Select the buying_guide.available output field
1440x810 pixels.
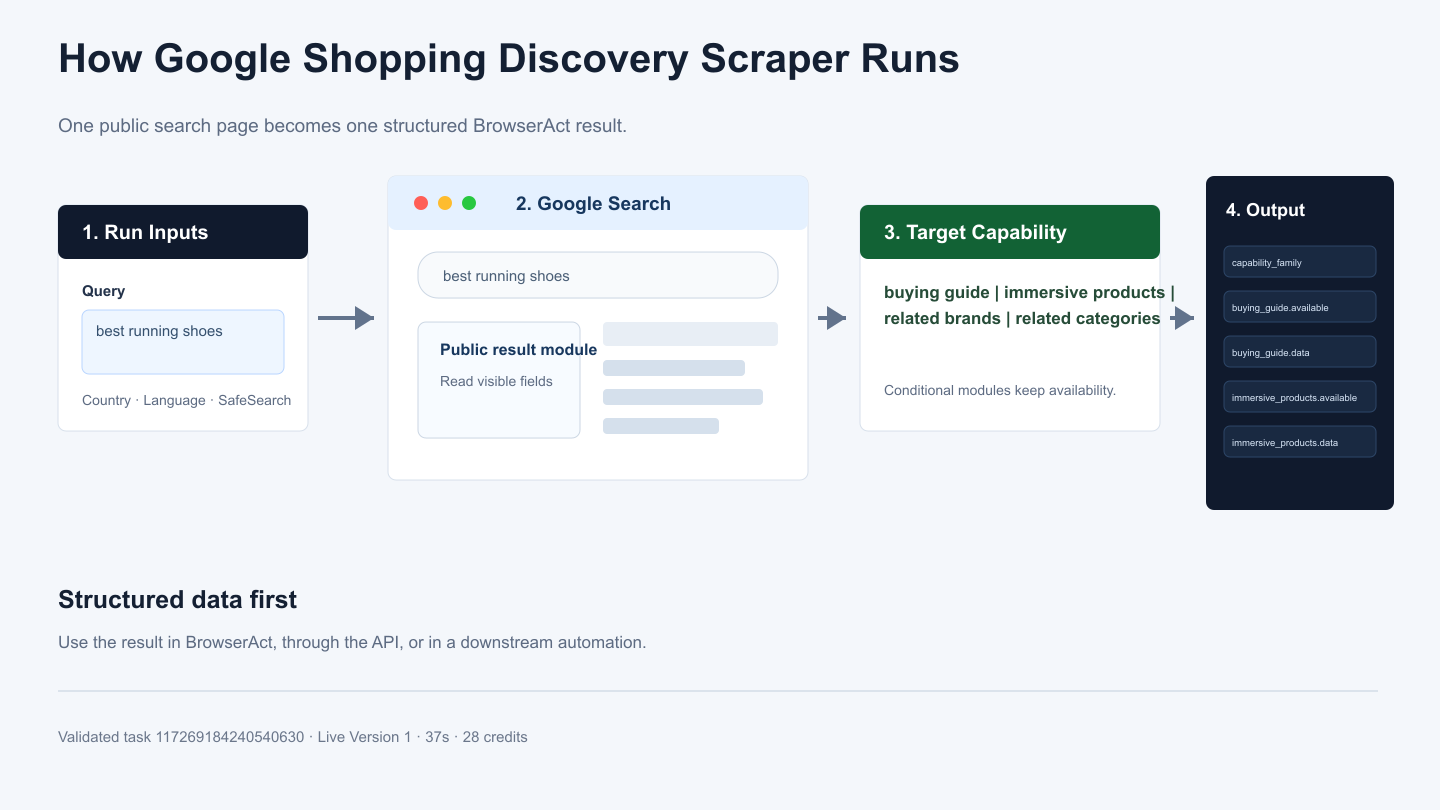1300,307
